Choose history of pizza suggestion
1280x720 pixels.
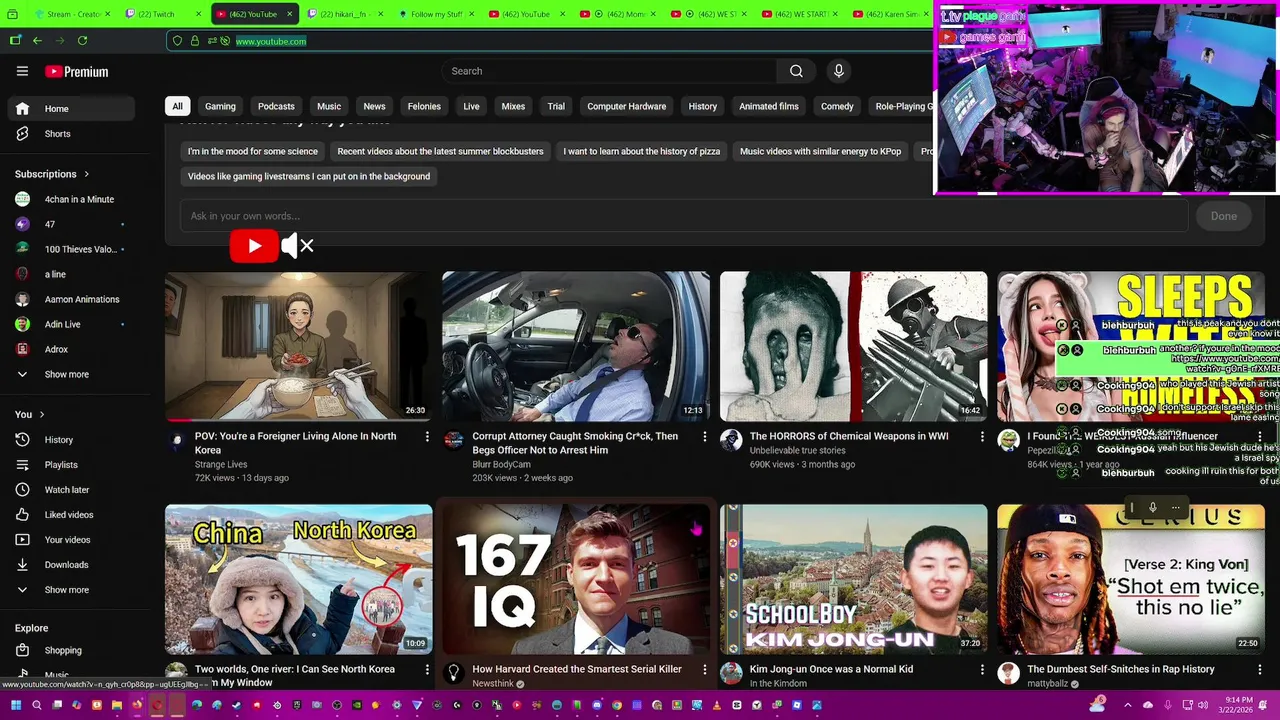pyautogui.click(x=642, y=151)
